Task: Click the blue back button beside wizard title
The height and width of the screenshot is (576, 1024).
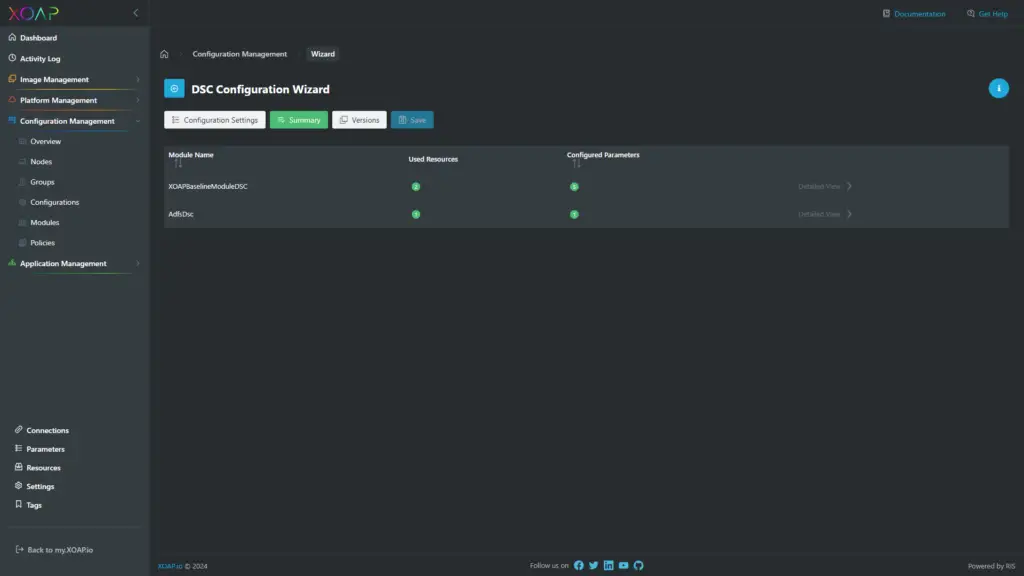Action: pyautogui.click(x=174, y=89)
